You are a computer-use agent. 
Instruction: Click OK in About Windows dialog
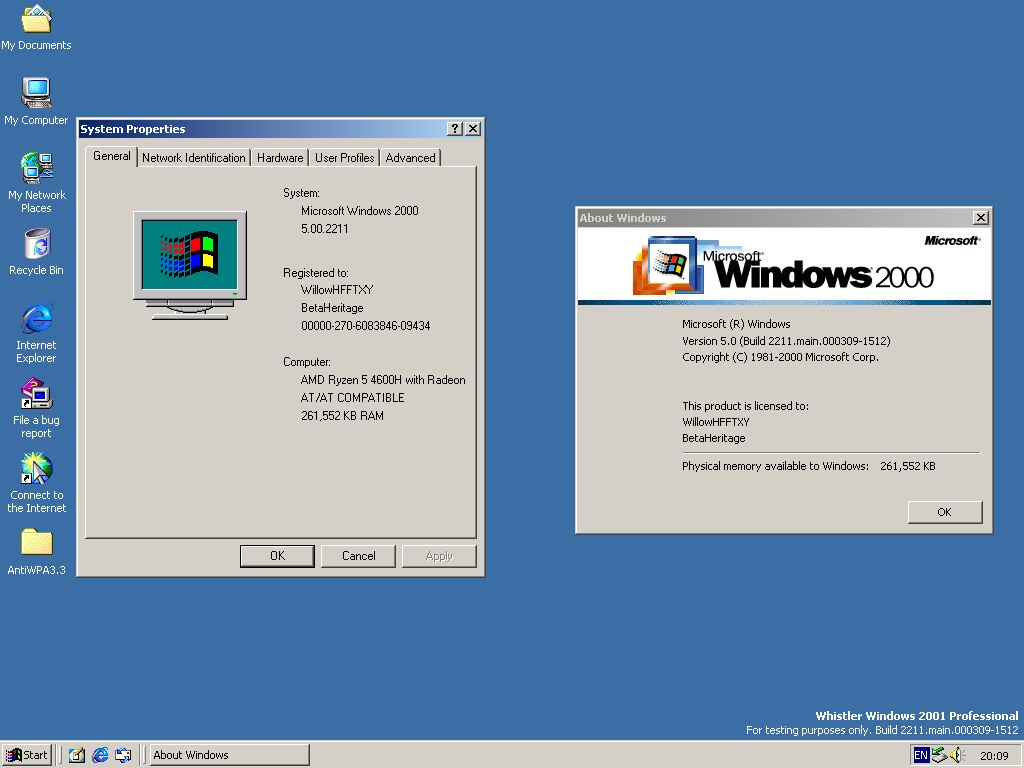click(944, 512)
